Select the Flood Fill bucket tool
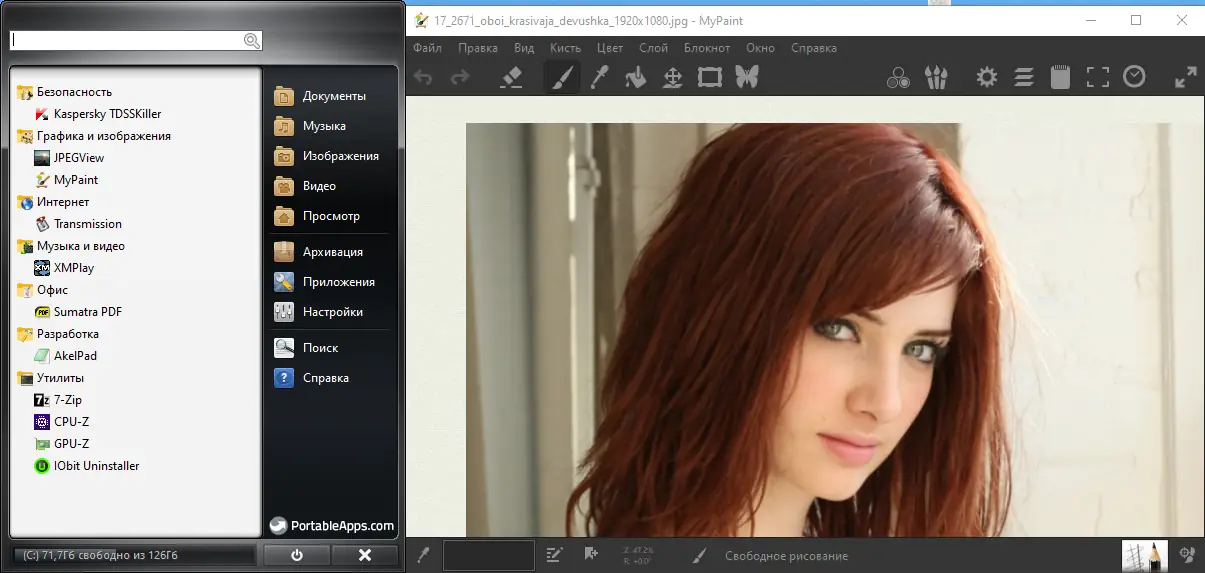 click(x=636, y=77)
